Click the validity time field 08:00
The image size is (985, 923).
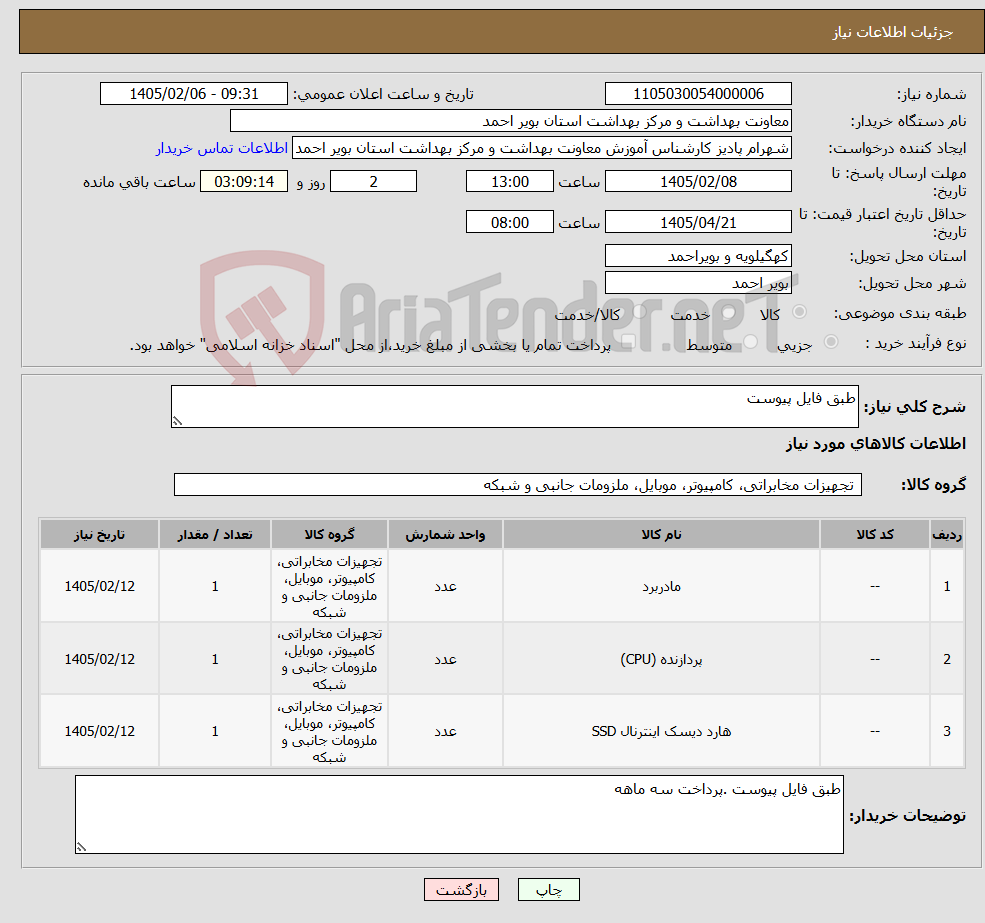[509, 222]
